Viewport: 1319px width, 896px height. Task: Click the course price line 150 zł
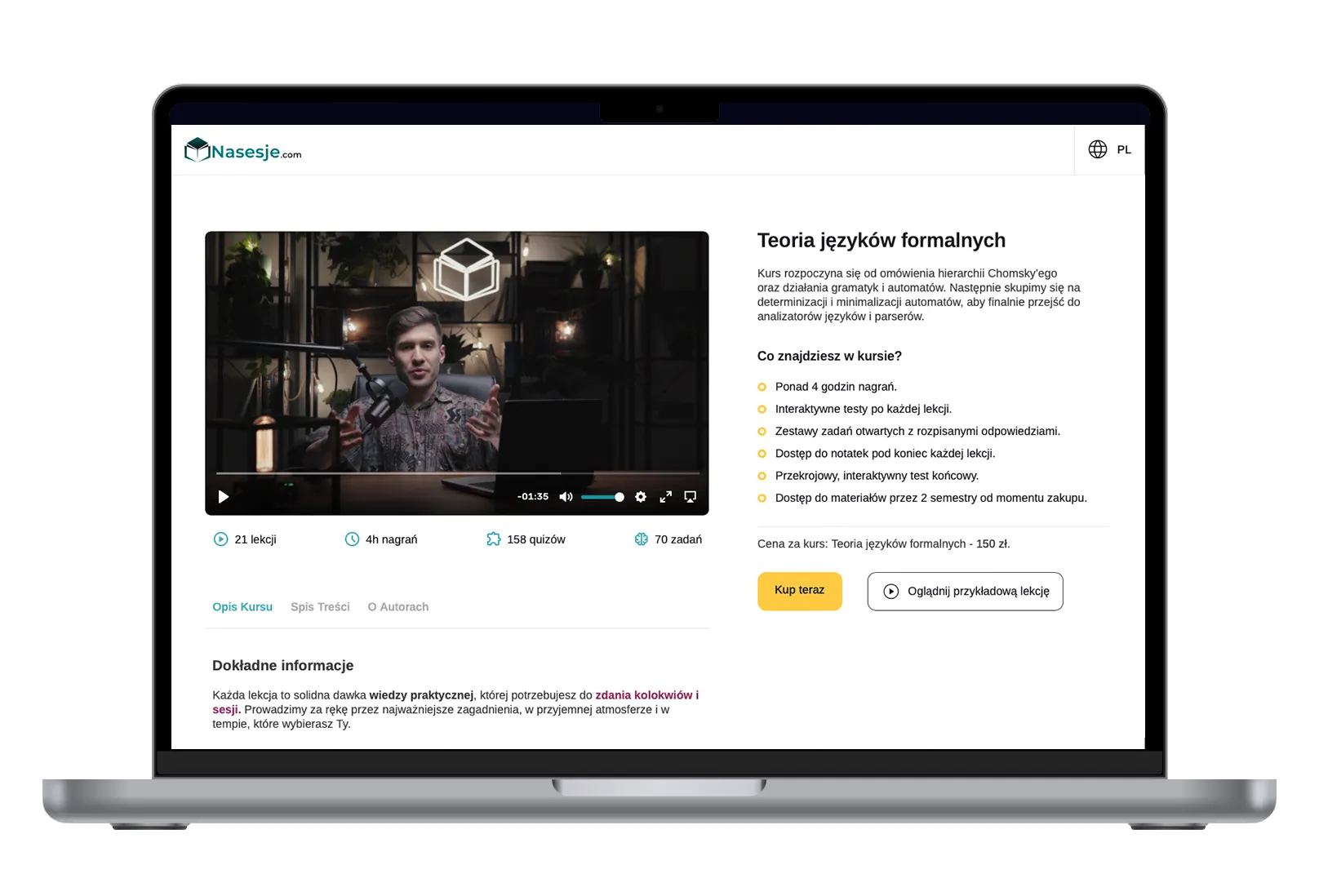pyautogui.click(x=884, y=544)
